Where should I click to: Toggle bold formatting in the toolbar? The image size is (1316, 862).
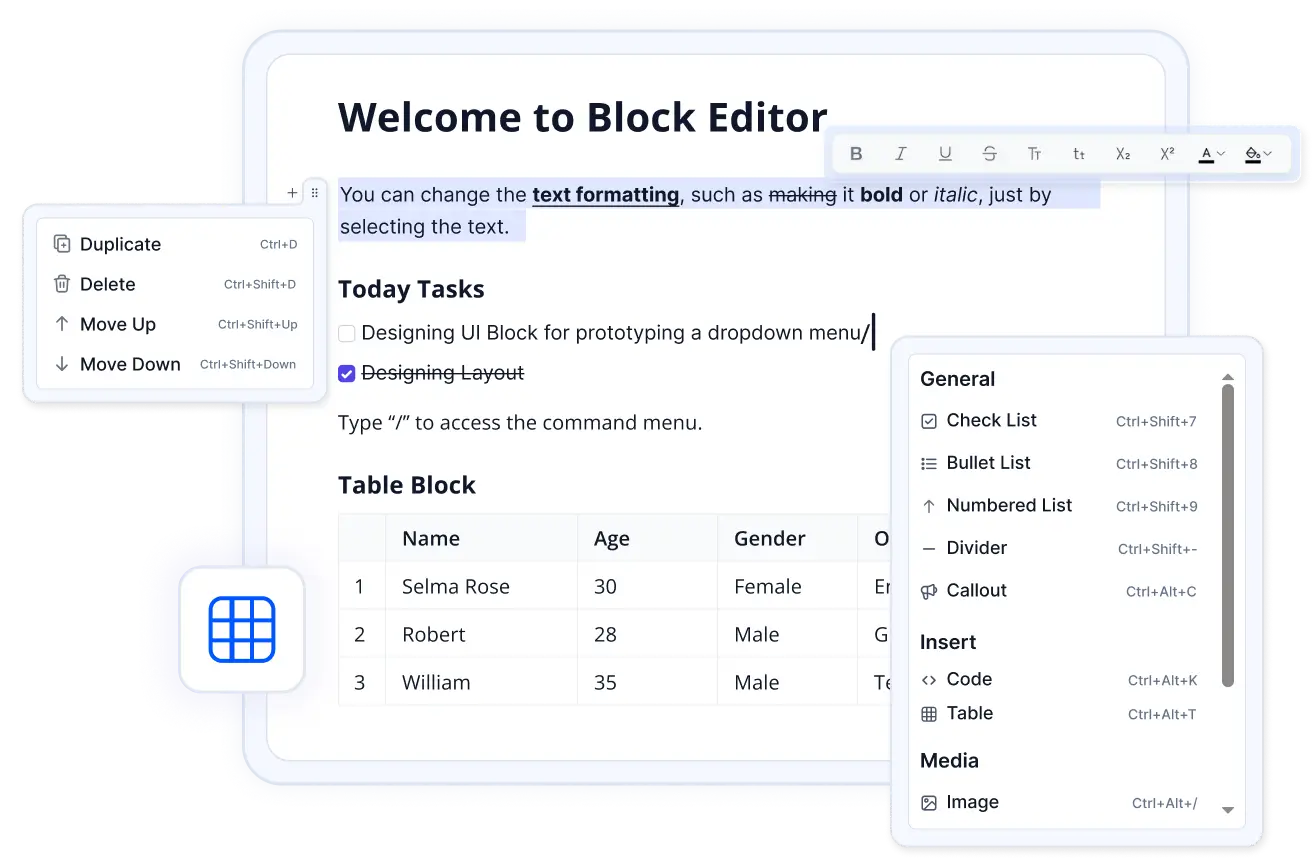tap(856, 153)
